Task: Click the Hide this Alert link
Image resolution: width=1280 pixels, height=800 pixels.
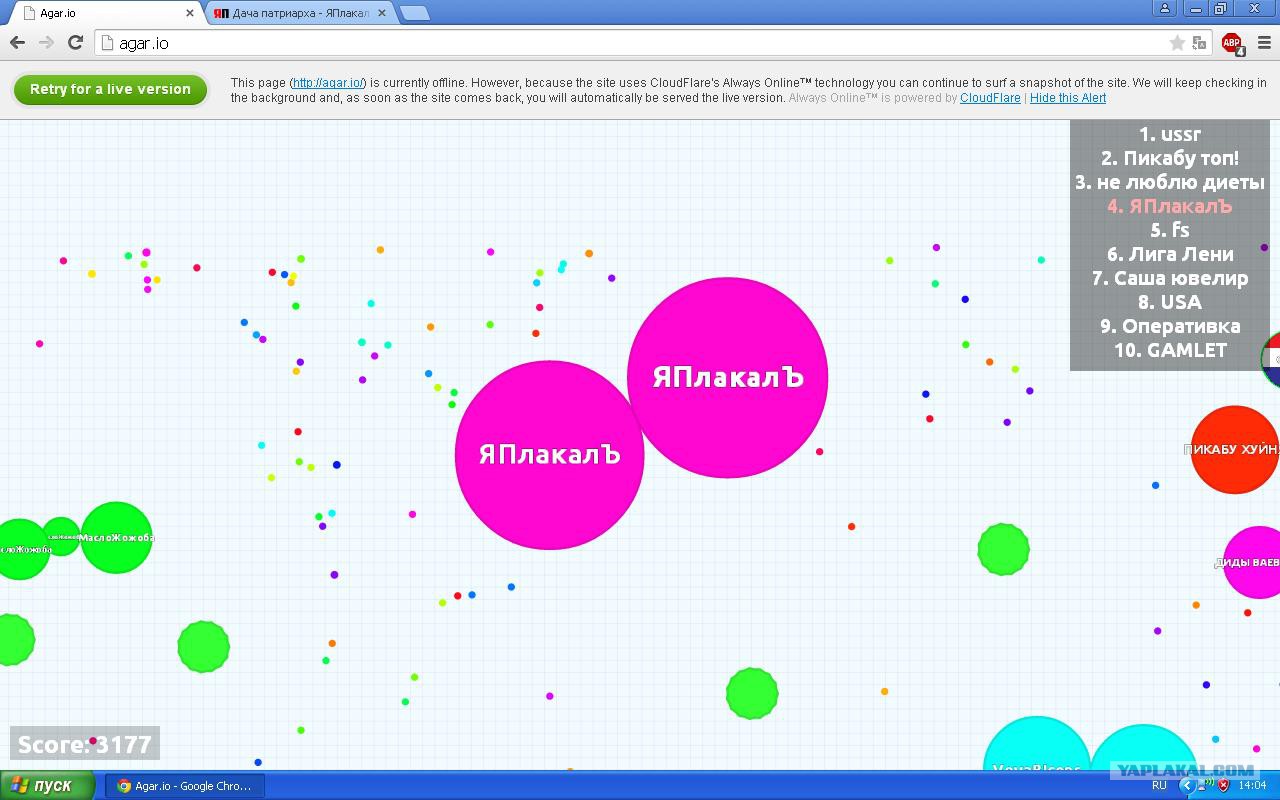Action: [x=1068, y=98]
